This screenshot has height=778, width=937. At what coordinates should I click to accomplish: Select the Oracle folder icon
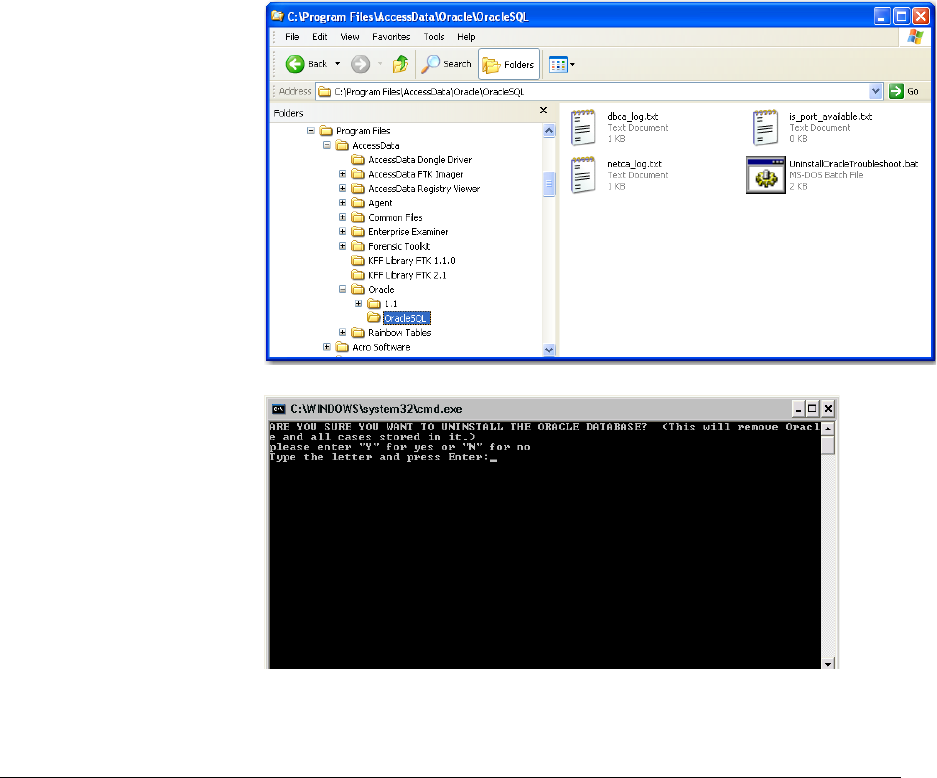358,289
